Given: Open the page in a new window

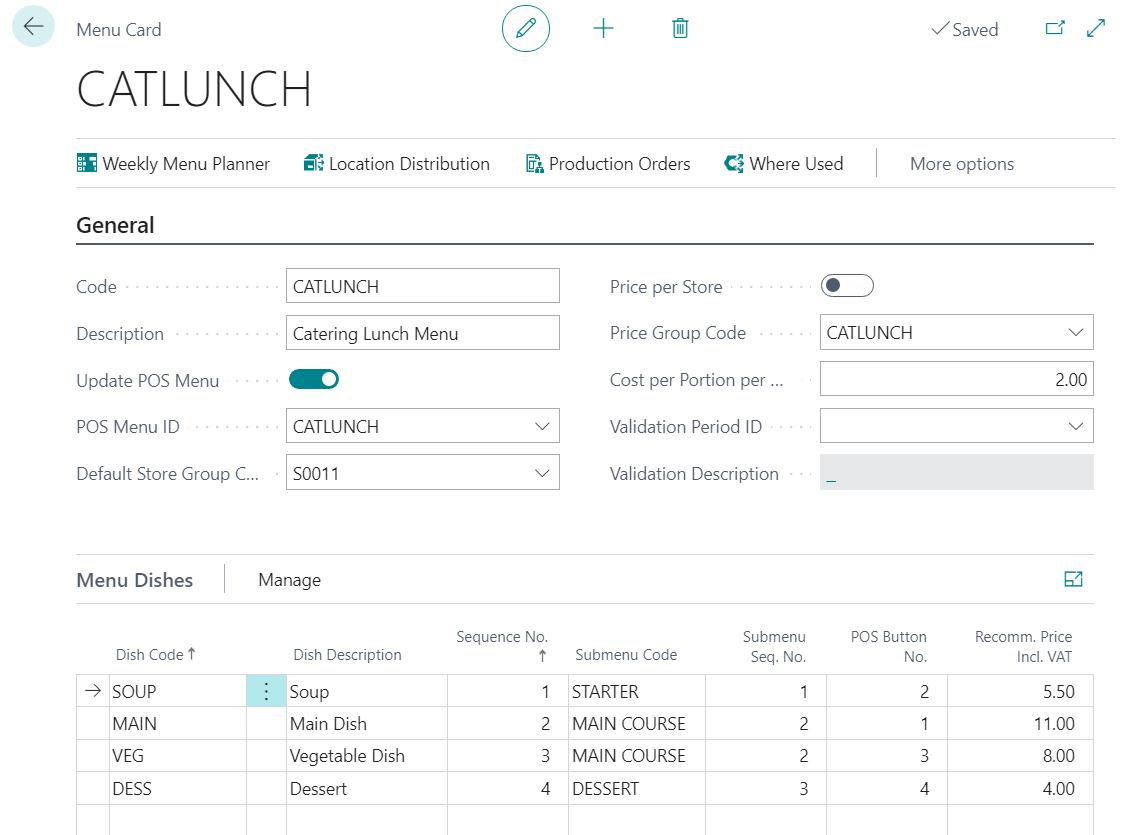Looking at the screenshot, I should click(1055, 29).
